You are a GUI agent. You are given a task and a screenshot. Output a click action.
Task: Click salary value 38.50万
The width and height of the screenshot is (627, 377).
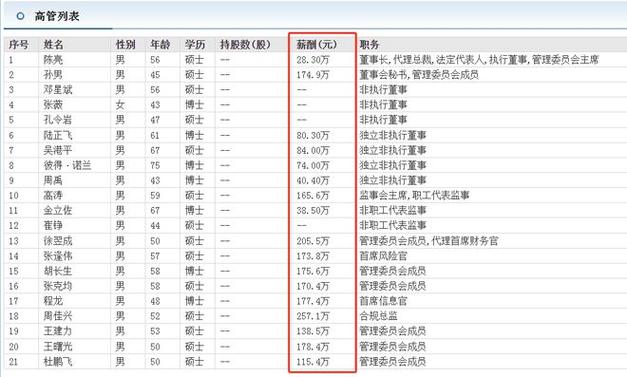coord(313,210)
